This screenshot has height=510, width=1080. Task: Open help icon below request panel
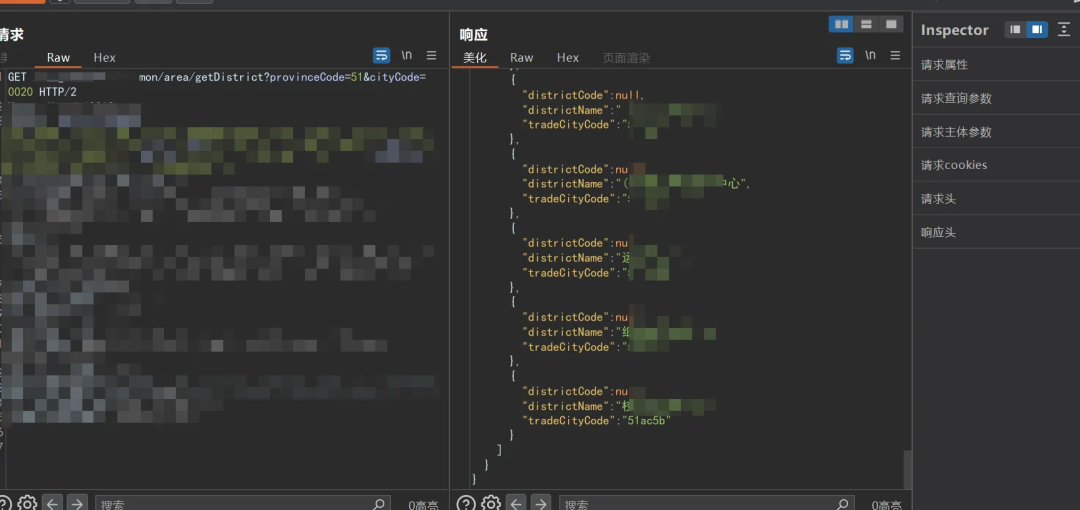point(3,504)
